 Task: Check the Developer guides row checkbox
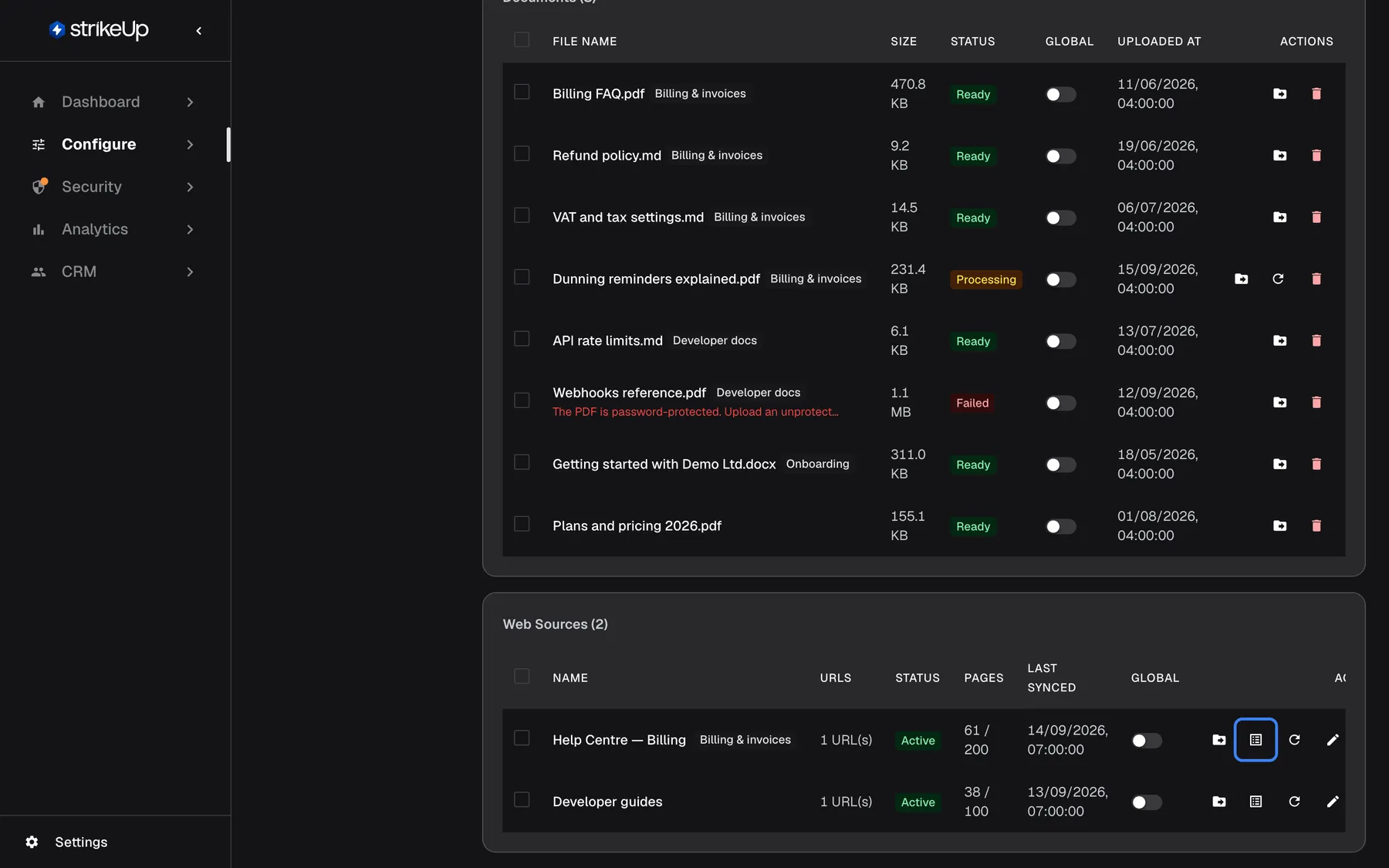point(522,799)
